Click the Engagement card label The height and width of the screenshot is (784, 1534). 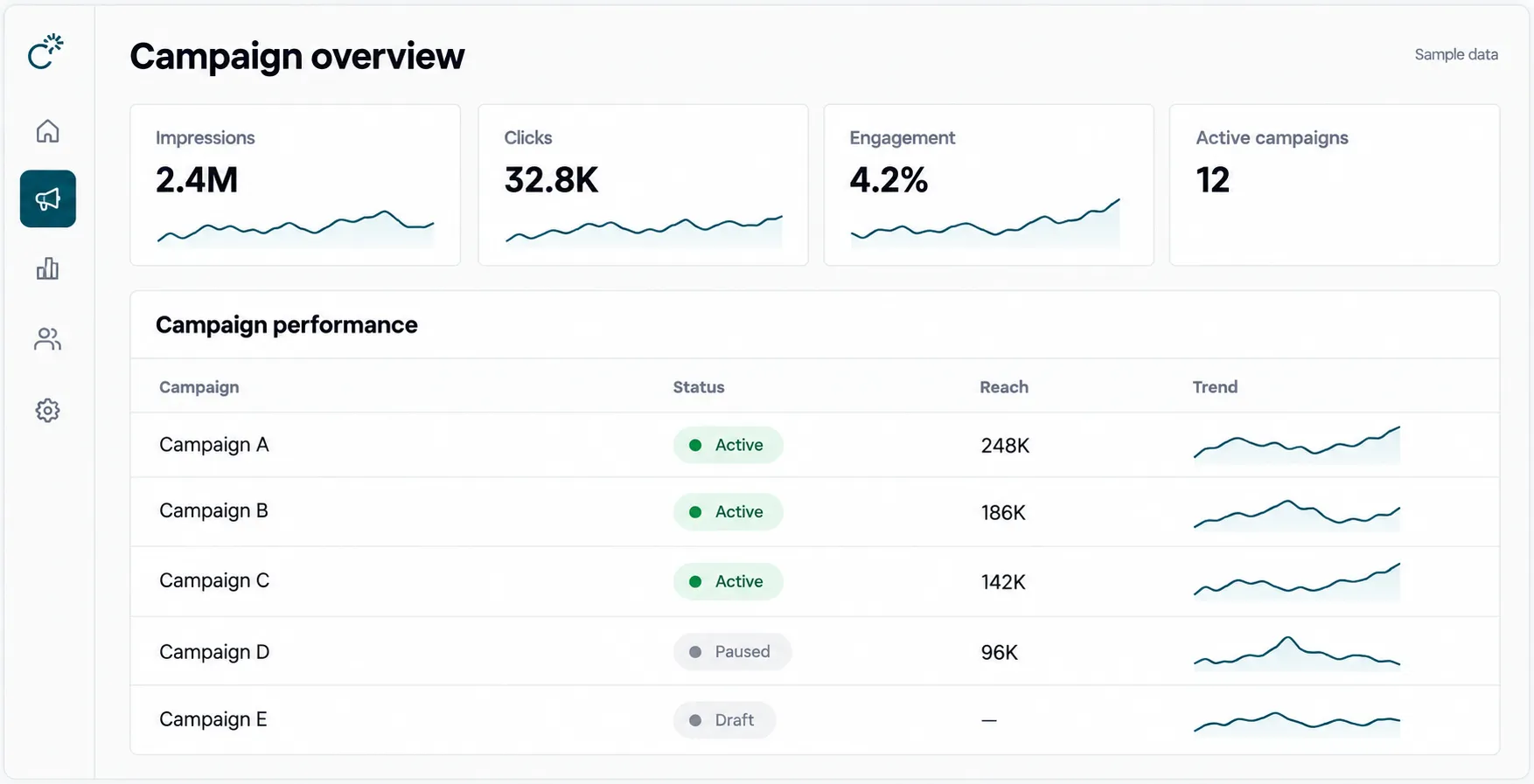[903, 138]
